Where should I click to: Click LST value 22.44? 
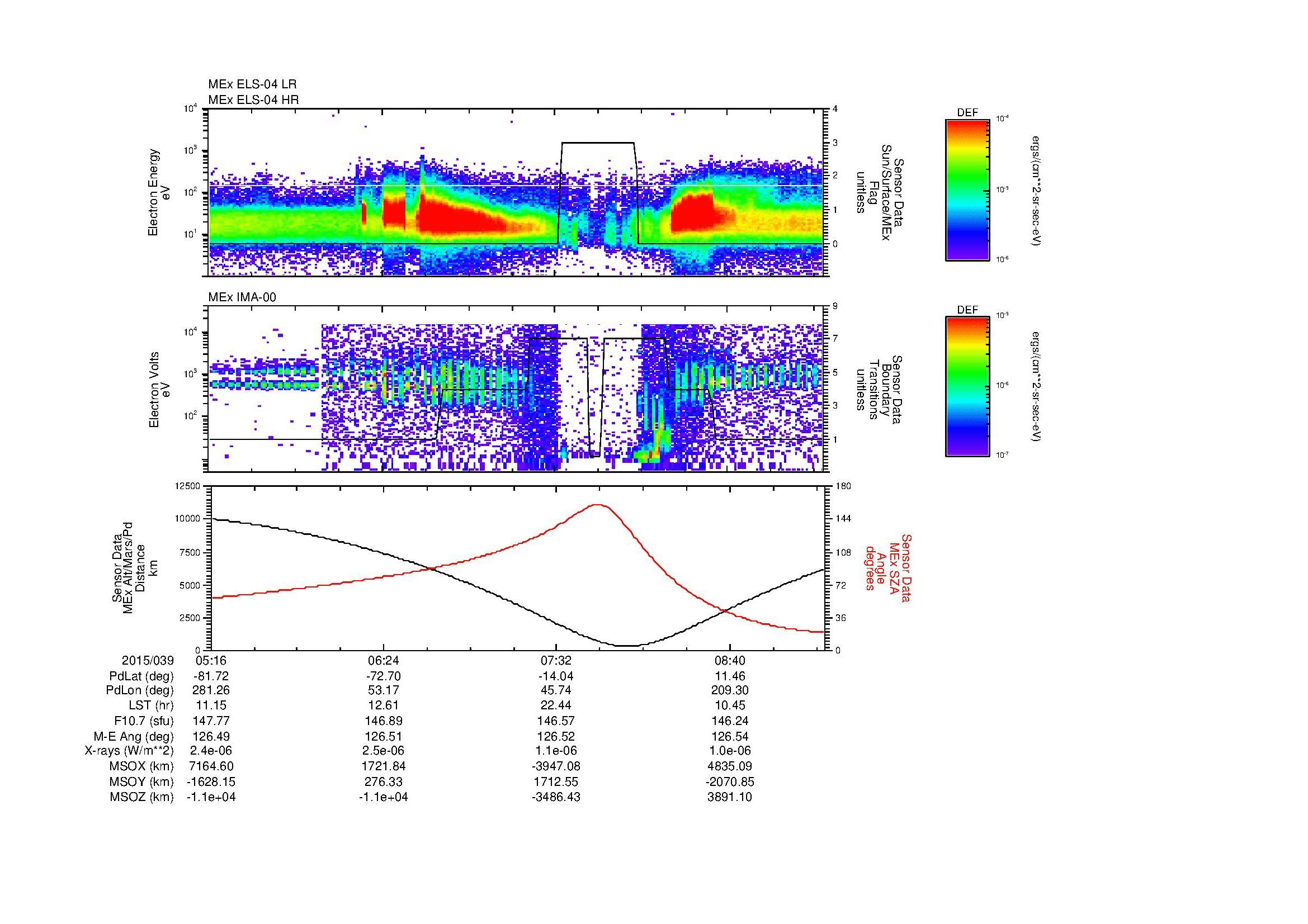(556, 706)
